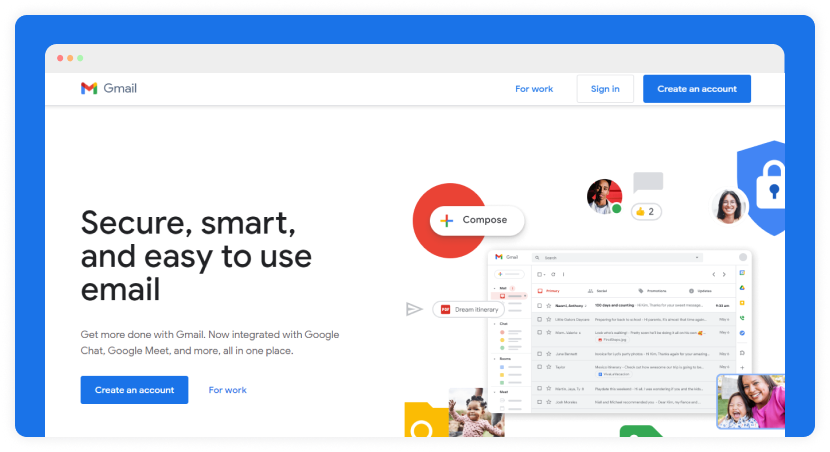Check the box for Mom, Valerie email

(539, 332)
